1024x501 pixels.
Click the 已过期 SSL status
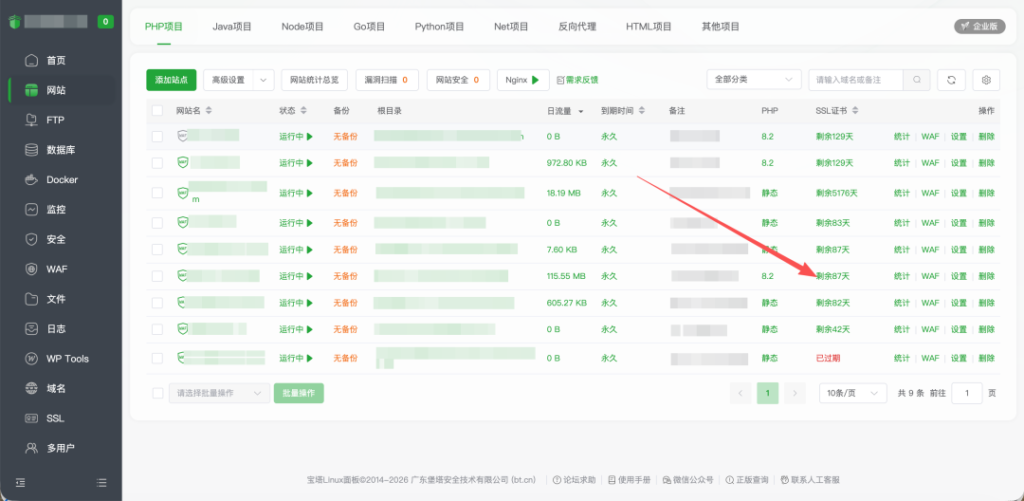[828, 358]
